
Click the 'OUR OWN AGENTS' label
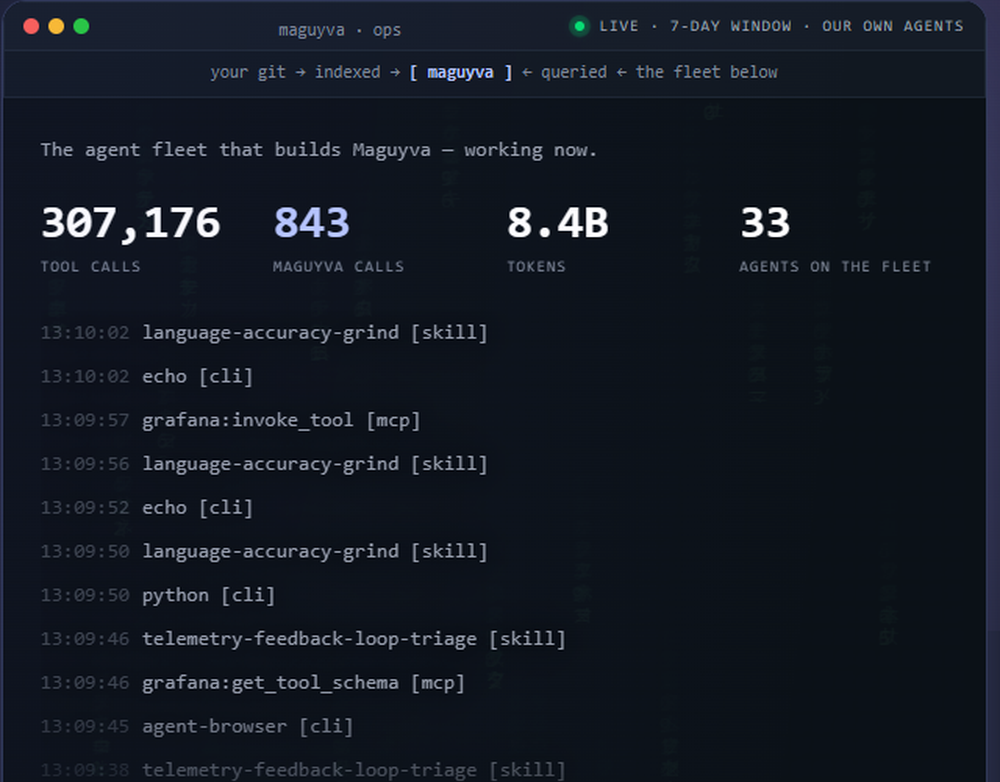point(892,26)
